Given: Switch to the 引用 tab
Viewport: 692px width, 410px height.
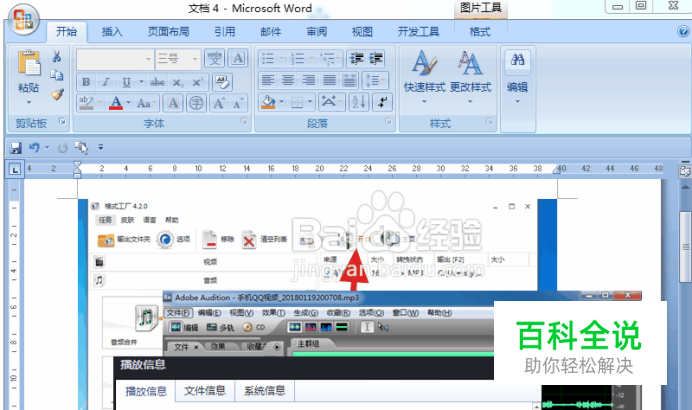Looking at the screenshot, I should click(x=225, y=32).
